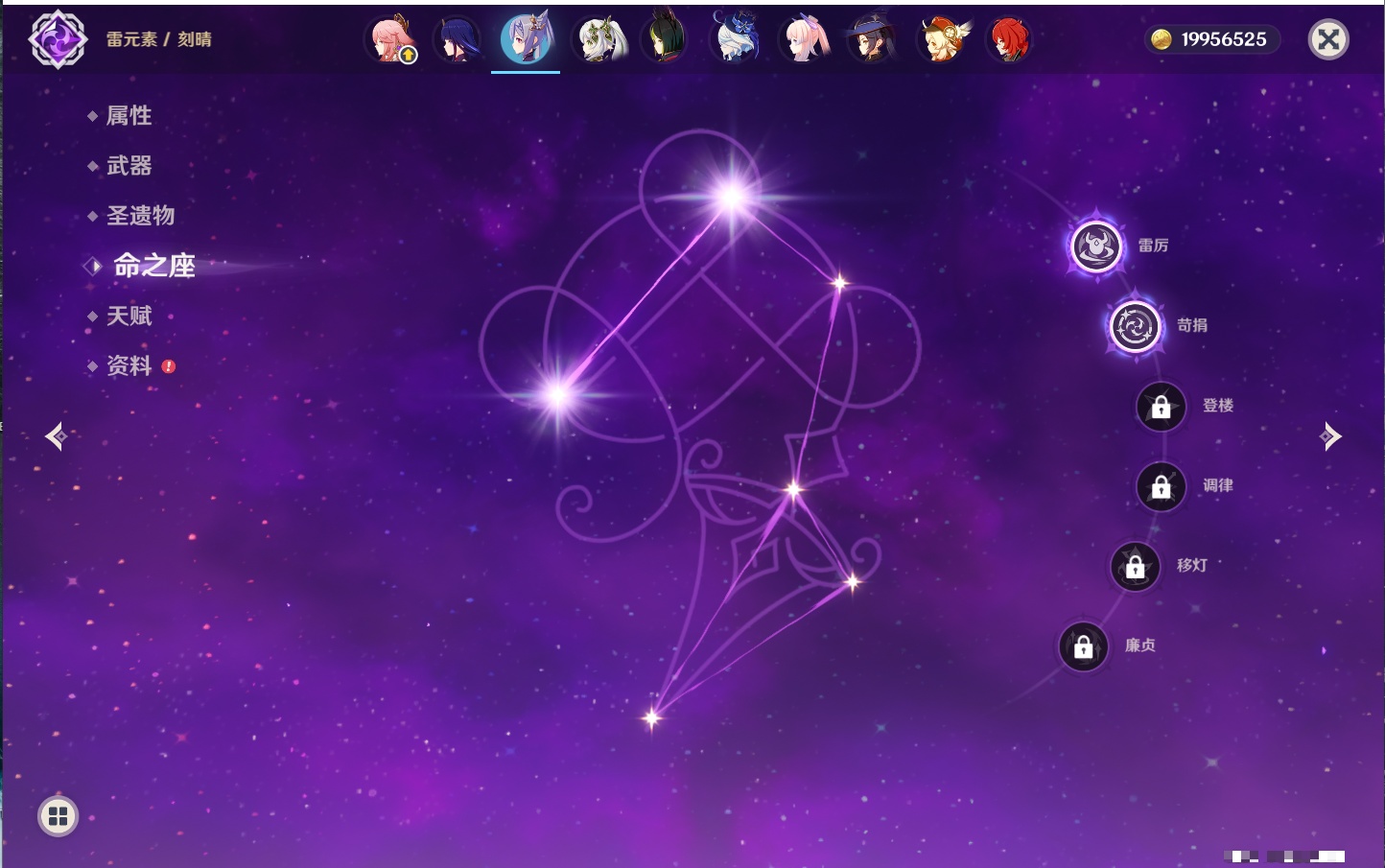
Task: Open the 属性 attributes menu
Action: pos(129,116)
